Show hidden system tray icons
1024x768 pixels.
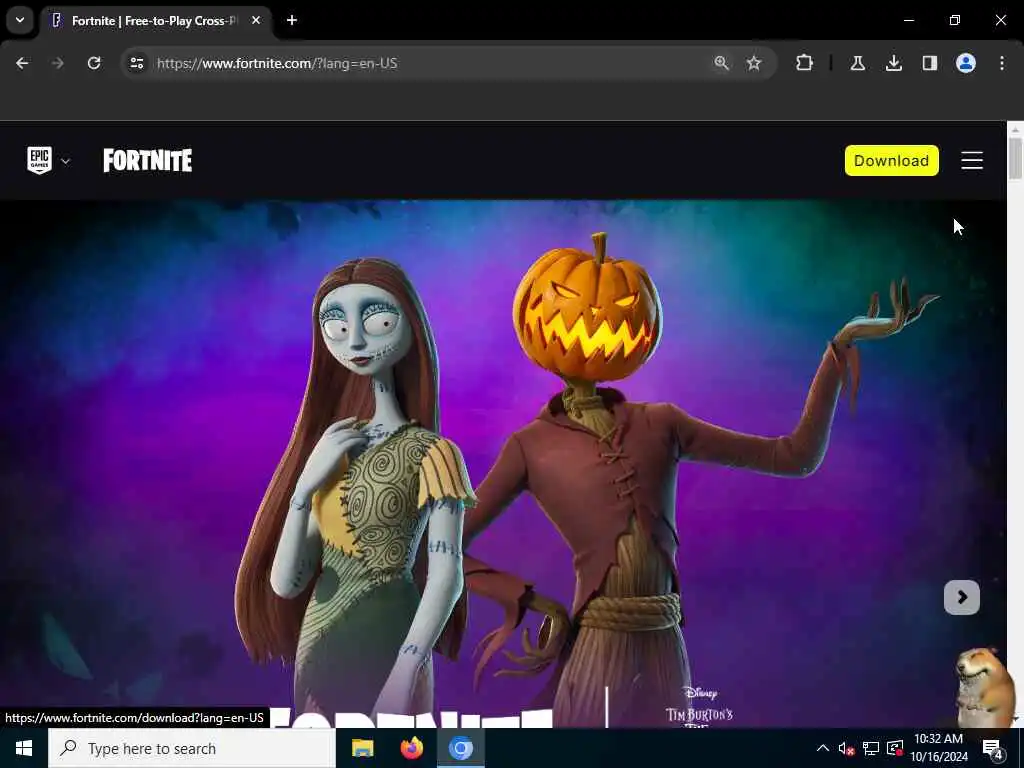(x=823, y=748)
